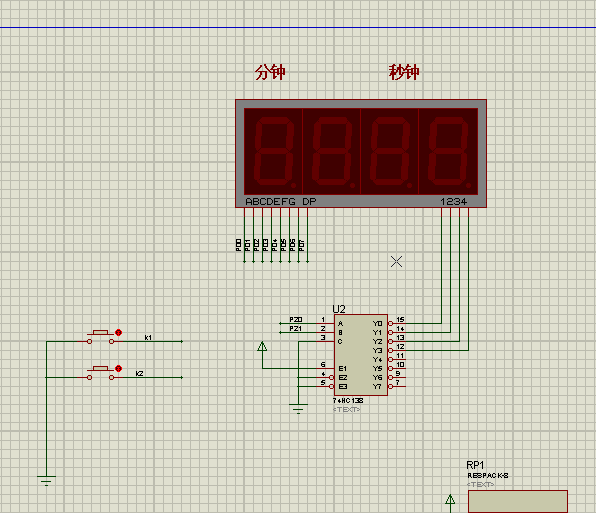Toggle the red latch dot on button k1

click(x=119, y=332)
